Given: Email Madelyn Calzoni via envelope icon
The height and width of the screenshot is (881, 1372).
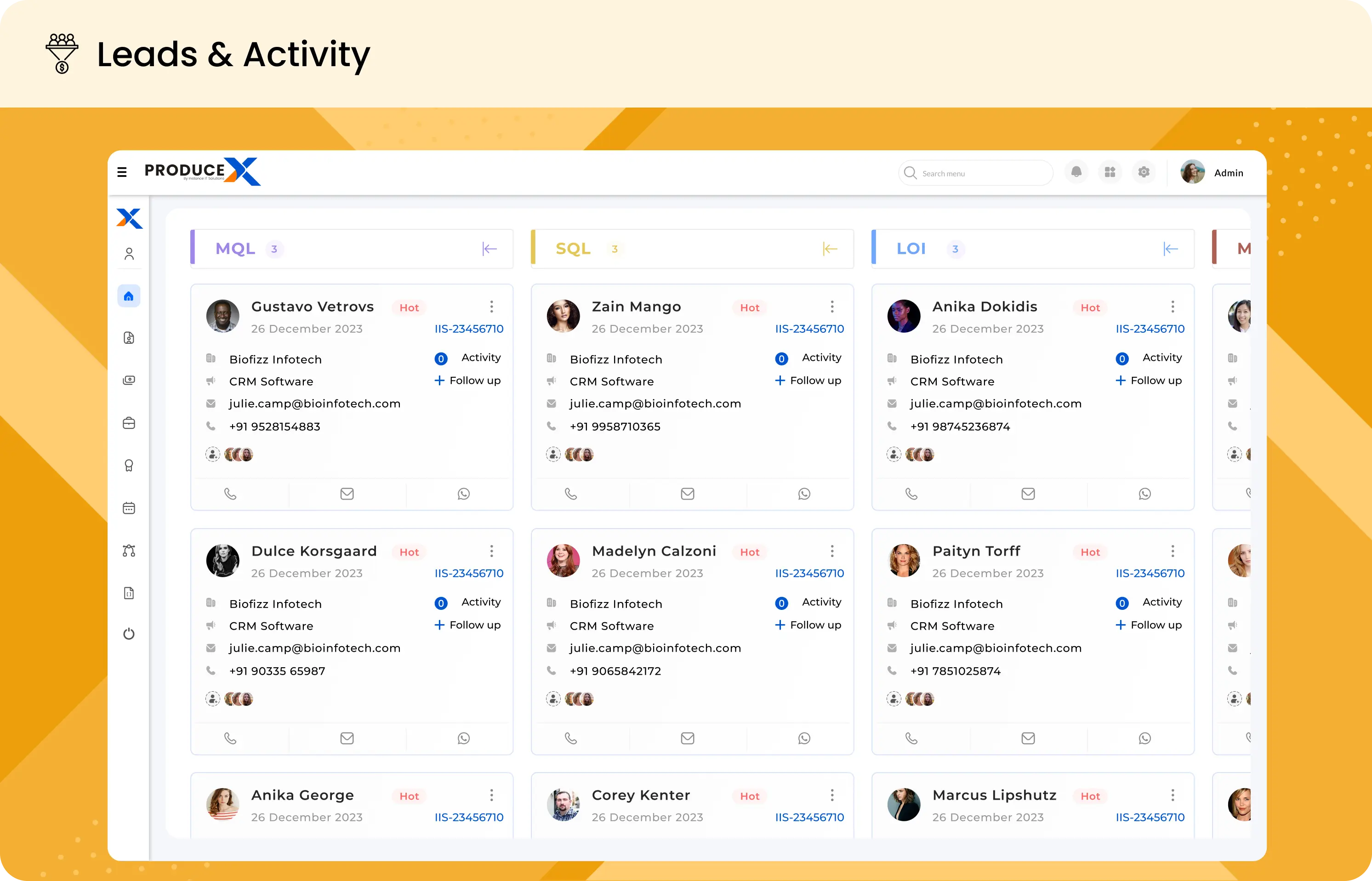Looking at the screenshot, I should pyautogui.click(x=687, y=738).
